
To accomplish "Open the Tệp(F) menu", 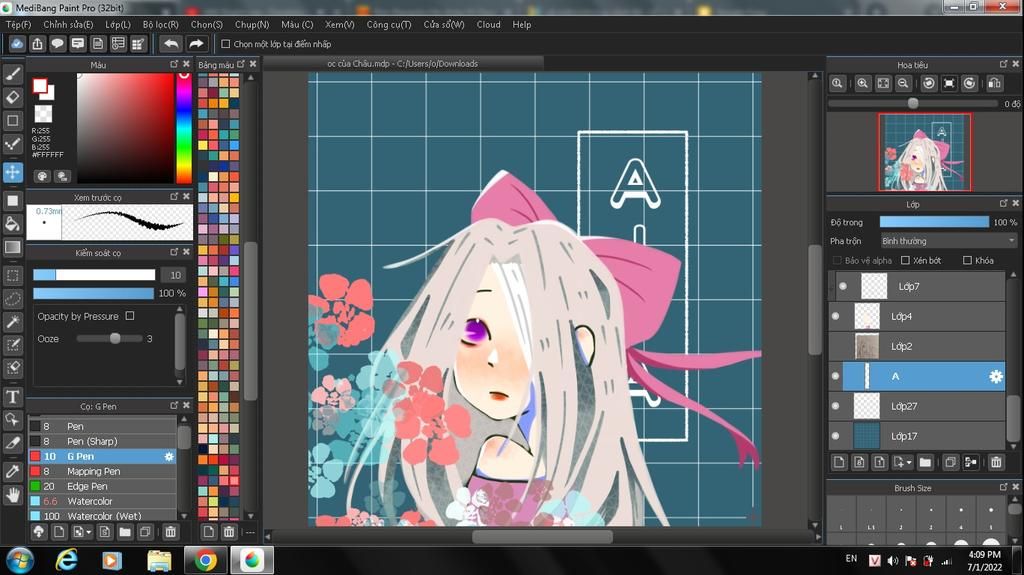I will [18, 24].
